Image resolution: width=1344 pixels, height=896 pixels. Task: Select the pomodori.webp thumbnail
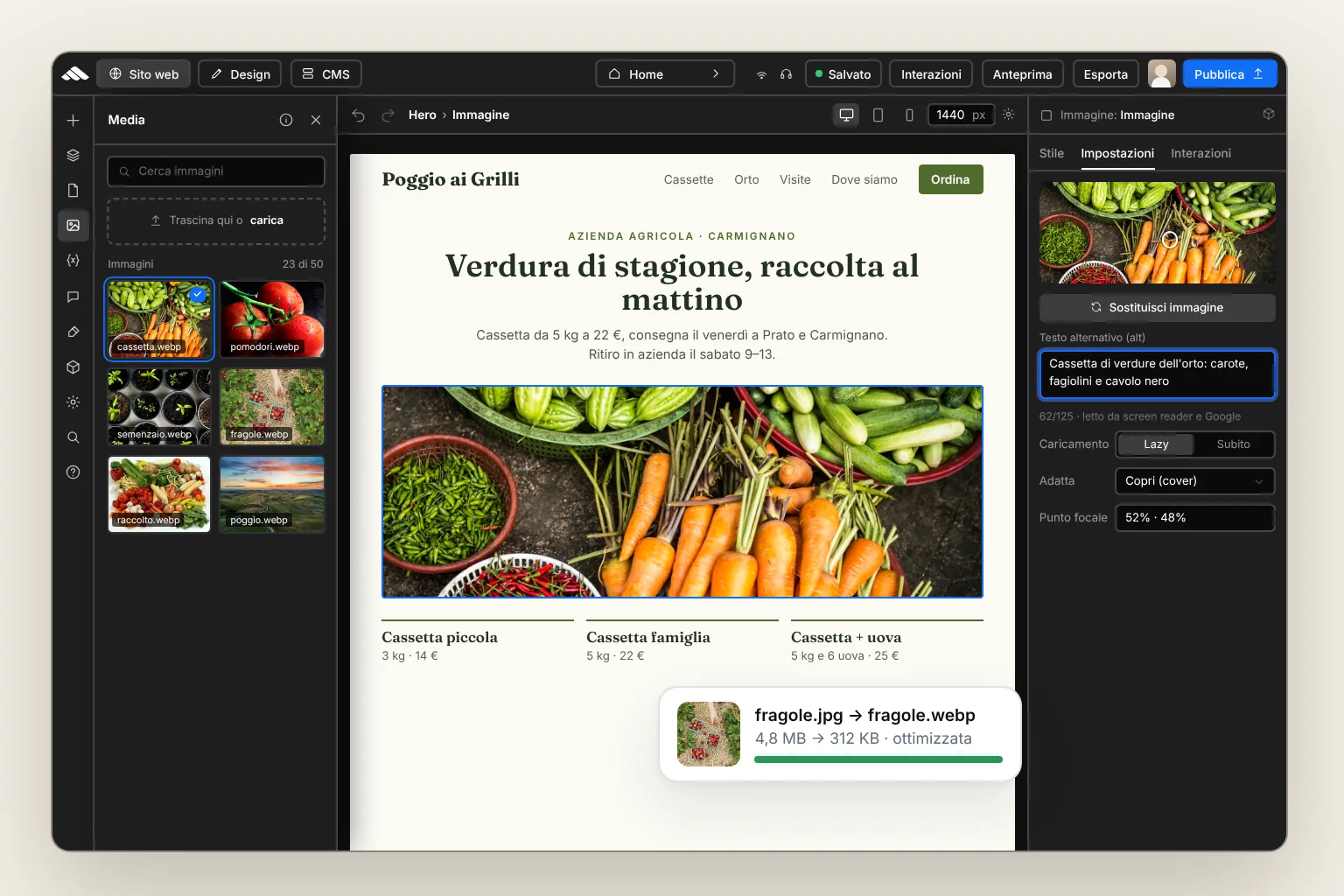click(x=272, y=319)
